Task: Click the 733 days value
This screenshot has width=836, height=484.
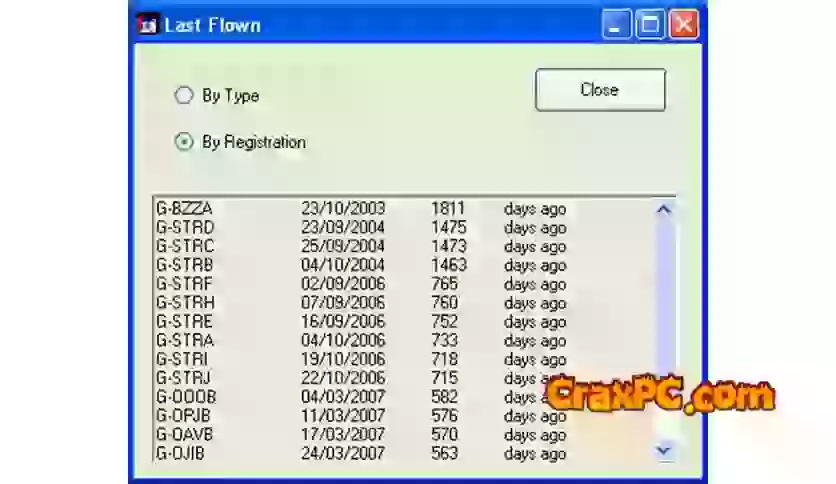Action: (445, 340)
